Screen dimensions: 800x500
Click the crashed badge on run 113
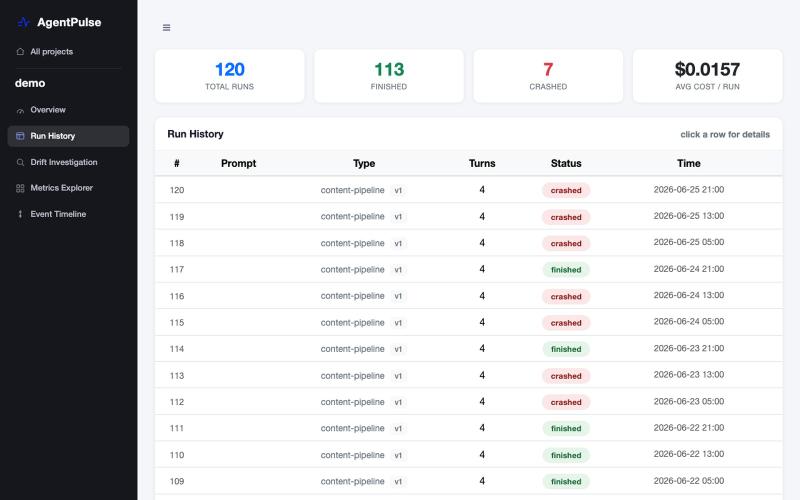[x=566, y=376]
